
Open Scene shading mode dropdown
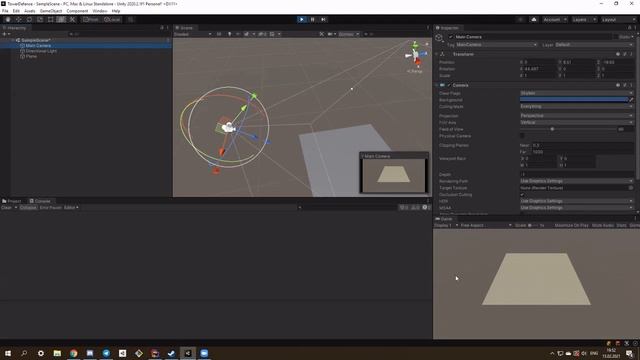tap(193, 34)
